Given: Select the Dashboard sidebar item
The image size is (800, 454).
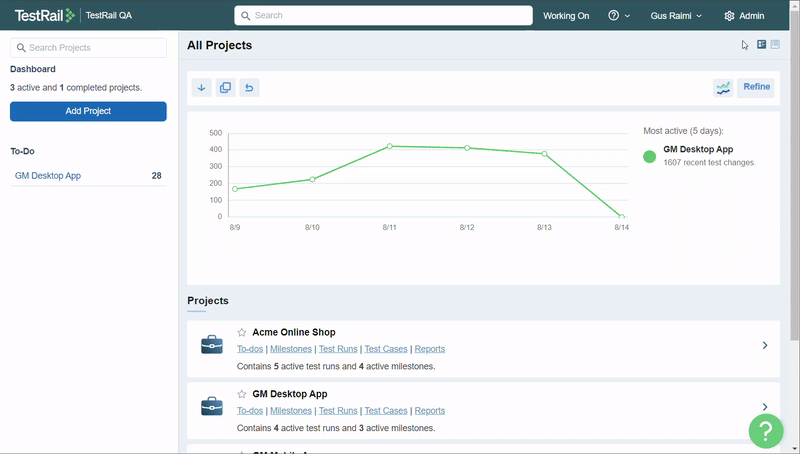Looking at the screenshot, I should [33, 69].
